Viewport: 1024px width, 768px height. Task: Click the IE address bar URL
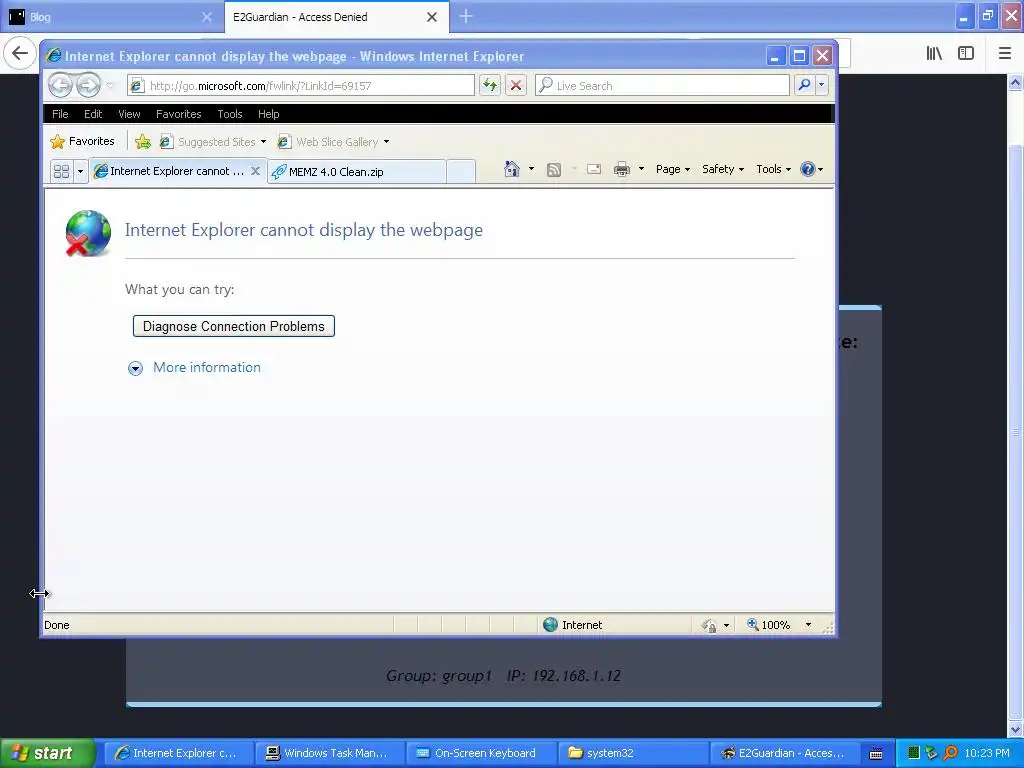click(261, 86)
